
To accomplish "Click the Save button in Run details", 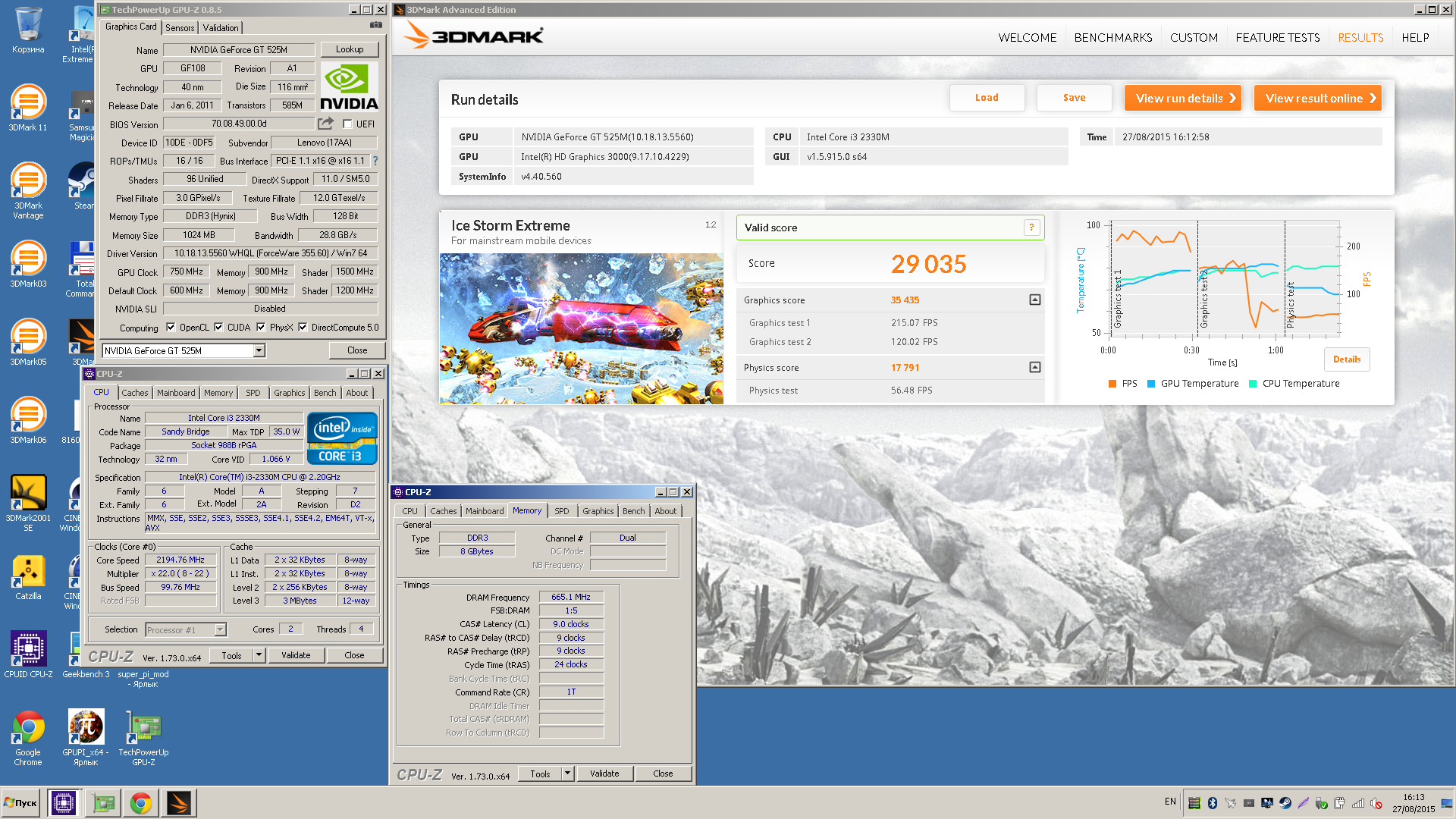I will pyautogui.click(x=1074, y=98).
